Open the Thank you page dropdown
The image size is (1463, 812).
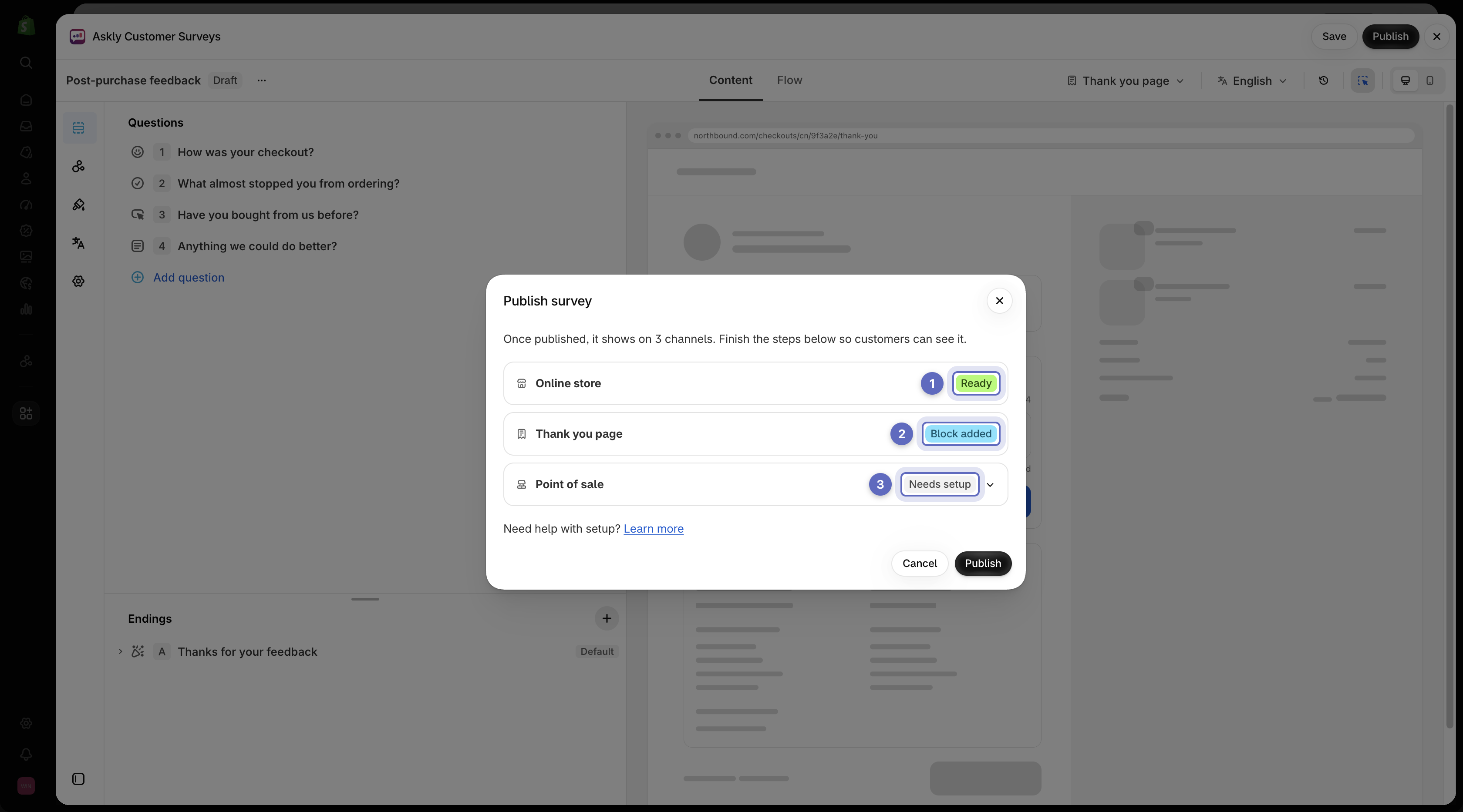[1126, 81]
